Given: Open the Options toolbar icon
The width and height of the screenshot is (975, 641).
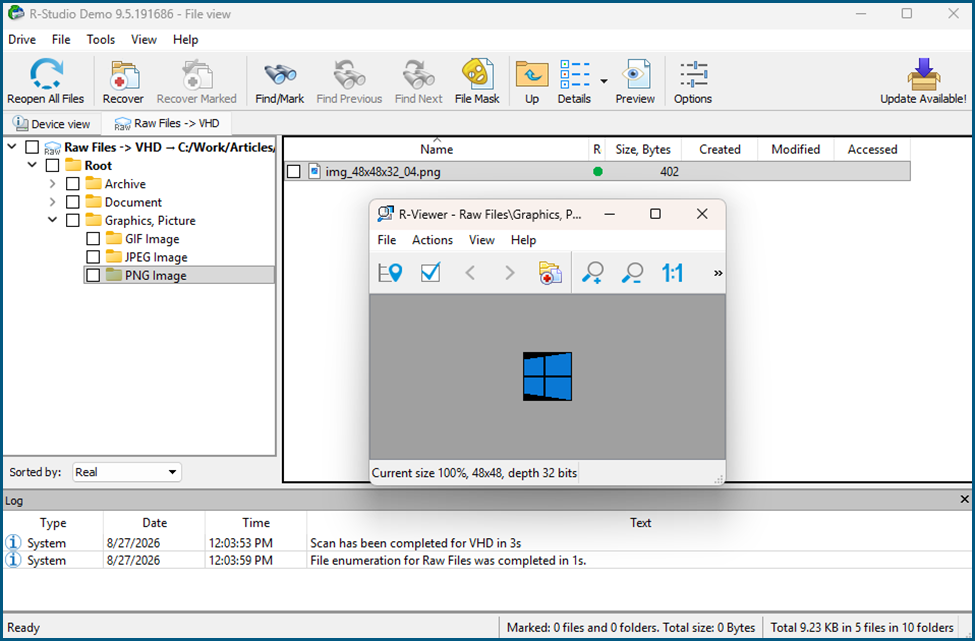Looking at the screenshot, I should tap(693, 75).
